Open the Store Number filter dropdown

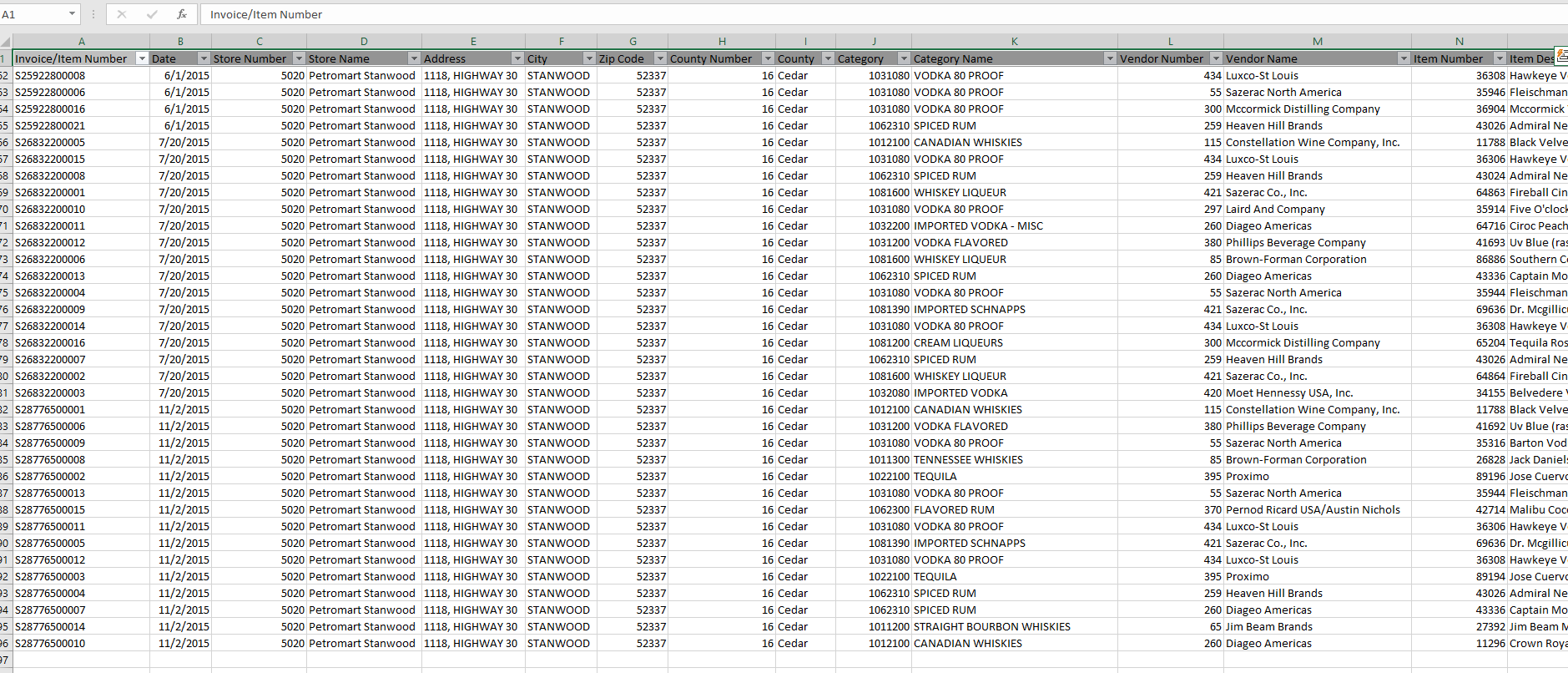(x=299, y=58)
